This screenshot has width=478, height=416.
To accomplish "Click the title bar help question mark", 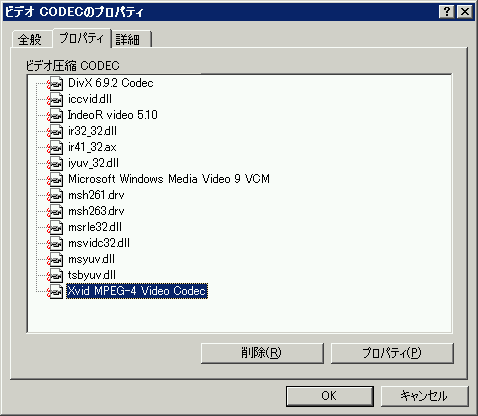I will pyautogui.click(x=447, y=12).
